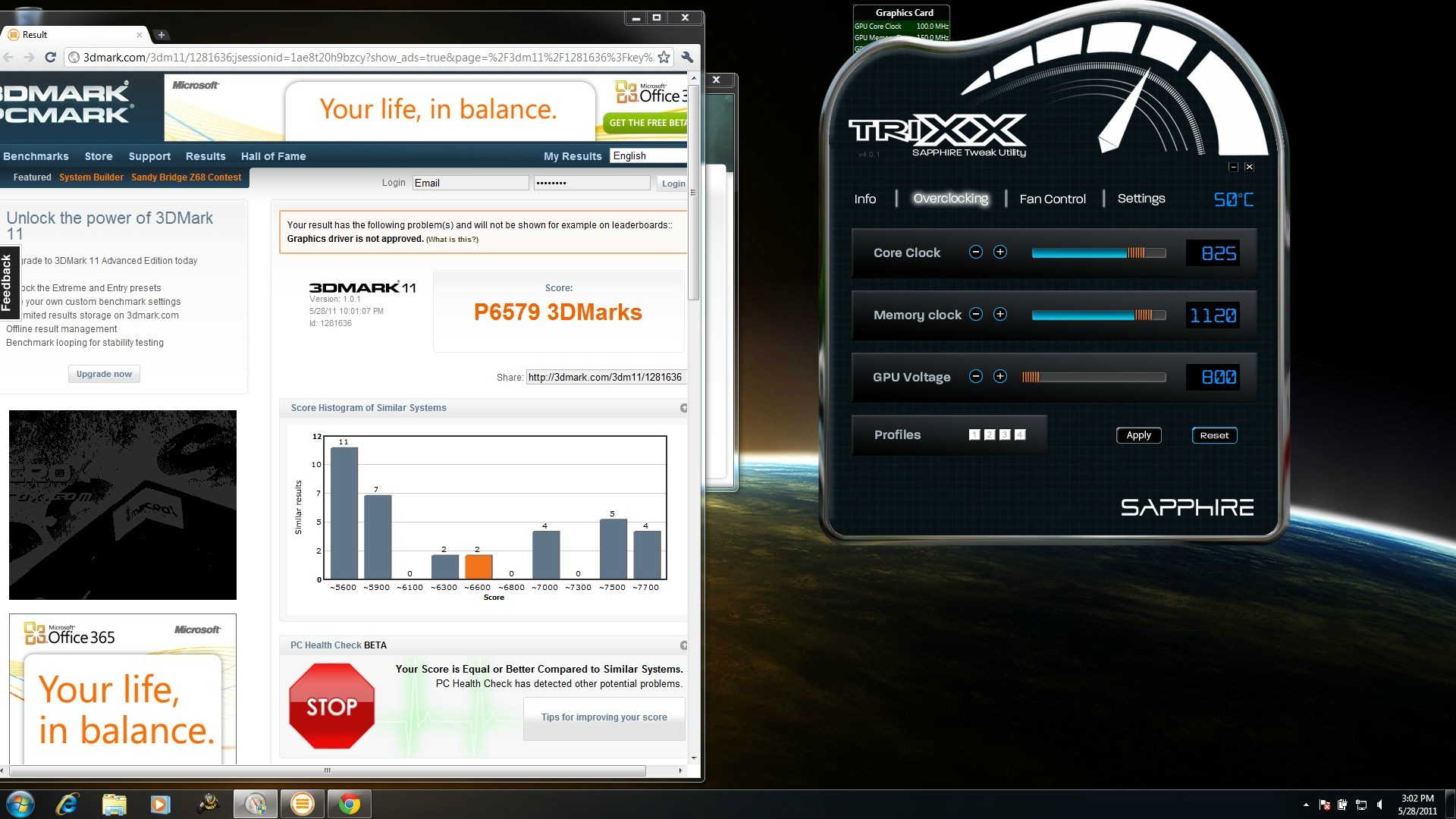This screenshot has height=819, width=1456.
Task: Increase Memory clock with the plus button
Action: (1000, 315)
